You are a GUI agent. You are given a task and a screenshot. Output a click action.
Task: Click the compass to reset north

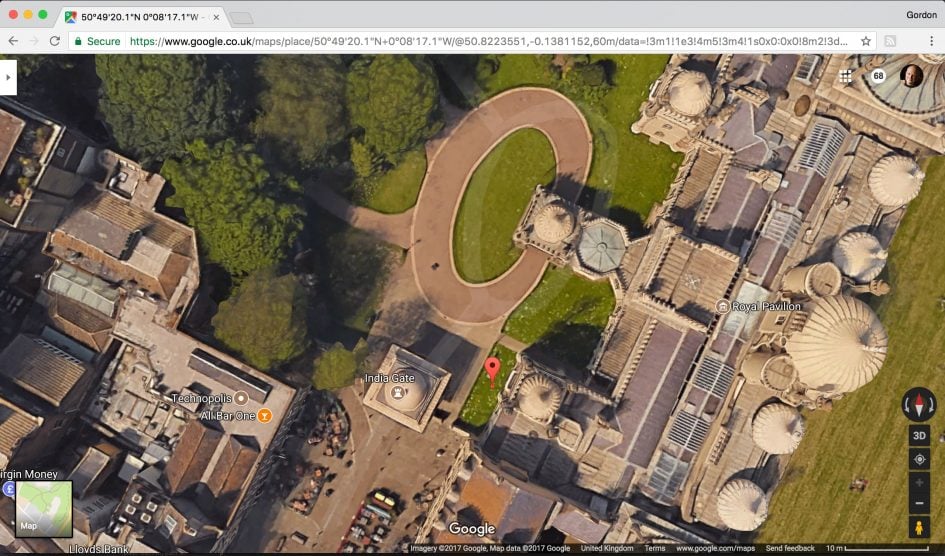pos(919,404)
